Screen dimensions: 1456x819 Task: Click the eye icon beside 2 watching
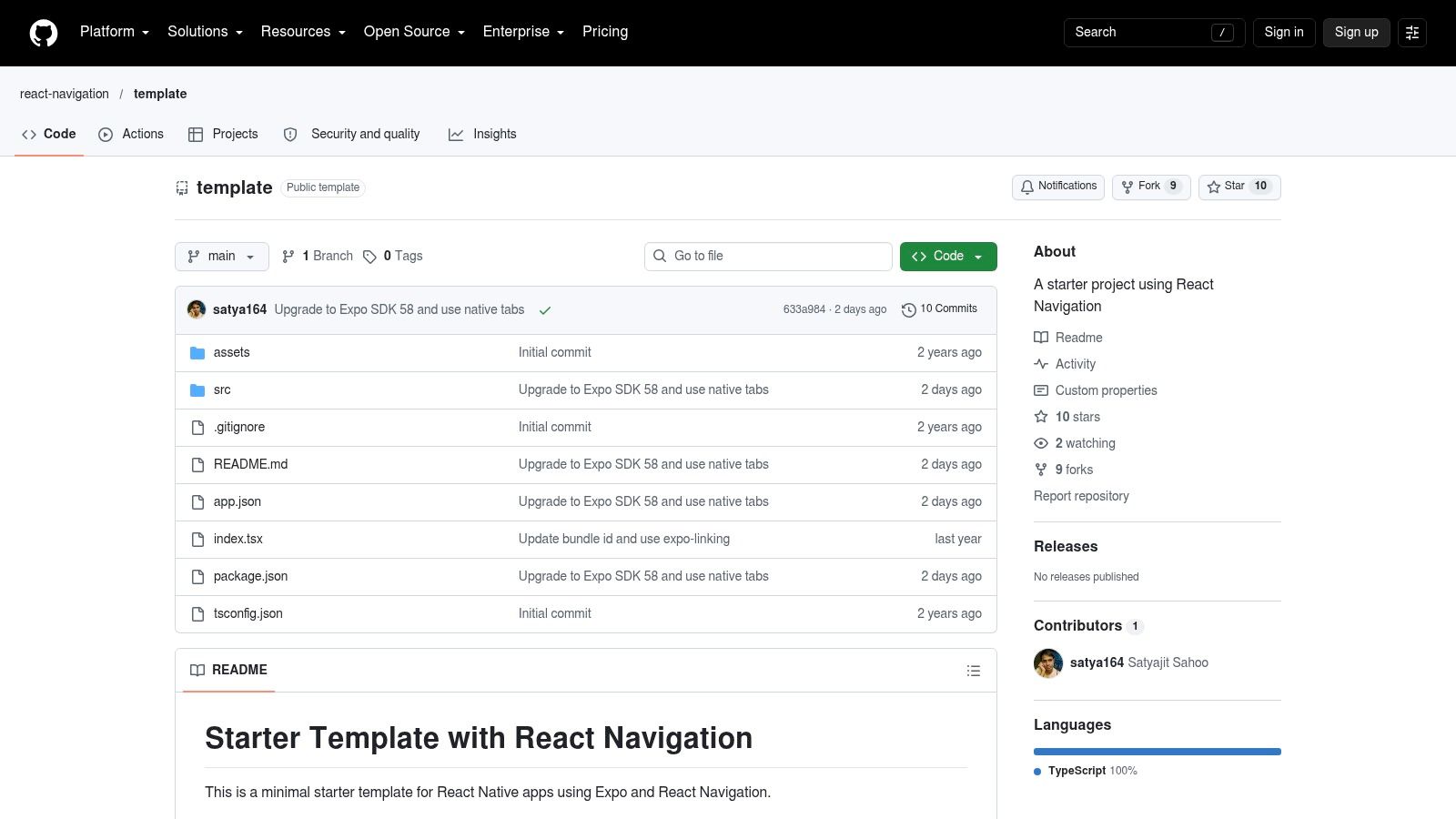1041,443
